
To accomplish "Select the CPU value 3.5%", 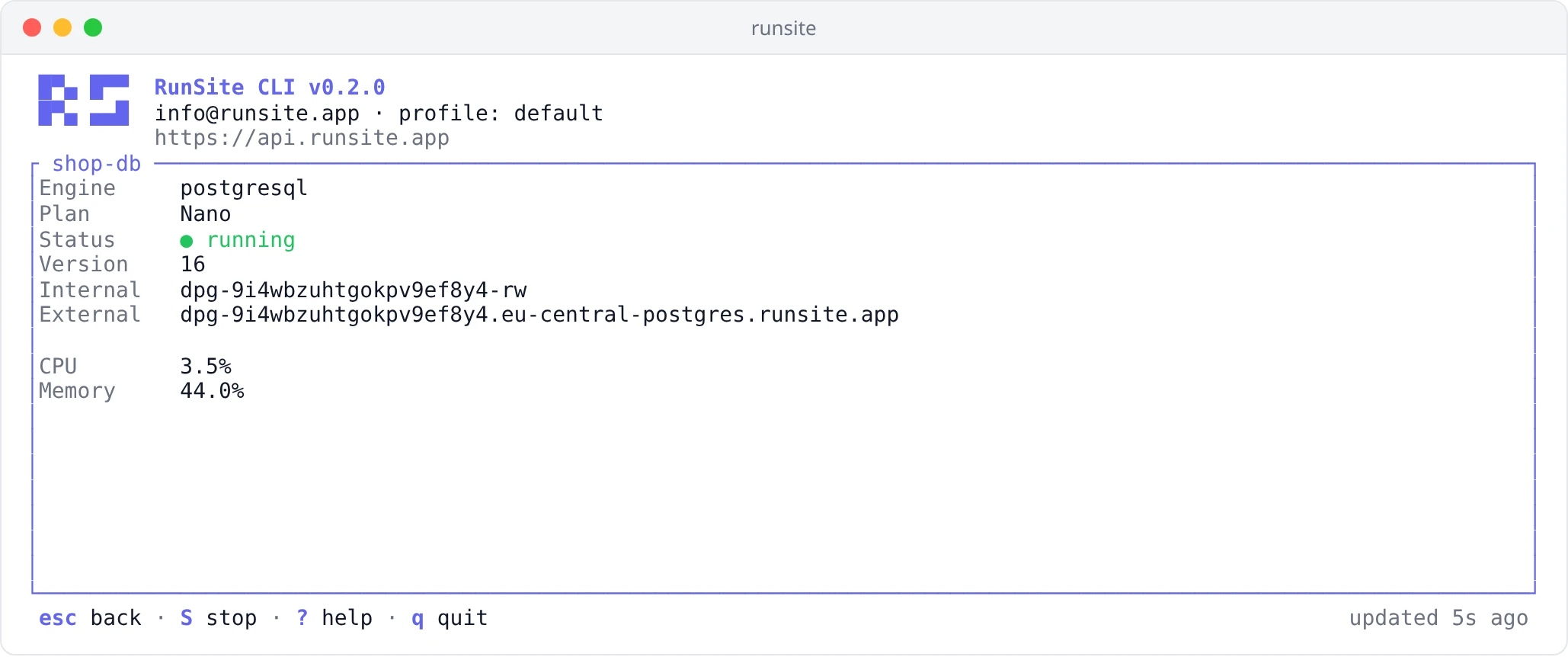I will click(206, 367).
